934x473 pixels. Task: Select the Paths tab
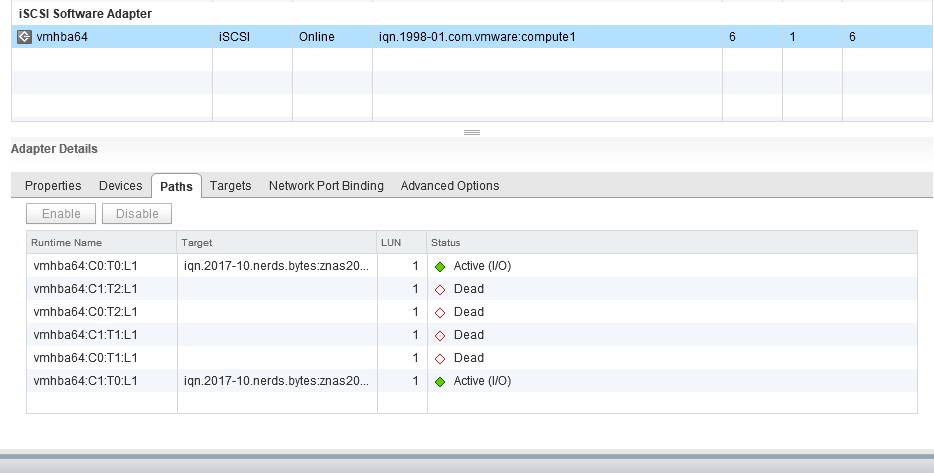176,186
